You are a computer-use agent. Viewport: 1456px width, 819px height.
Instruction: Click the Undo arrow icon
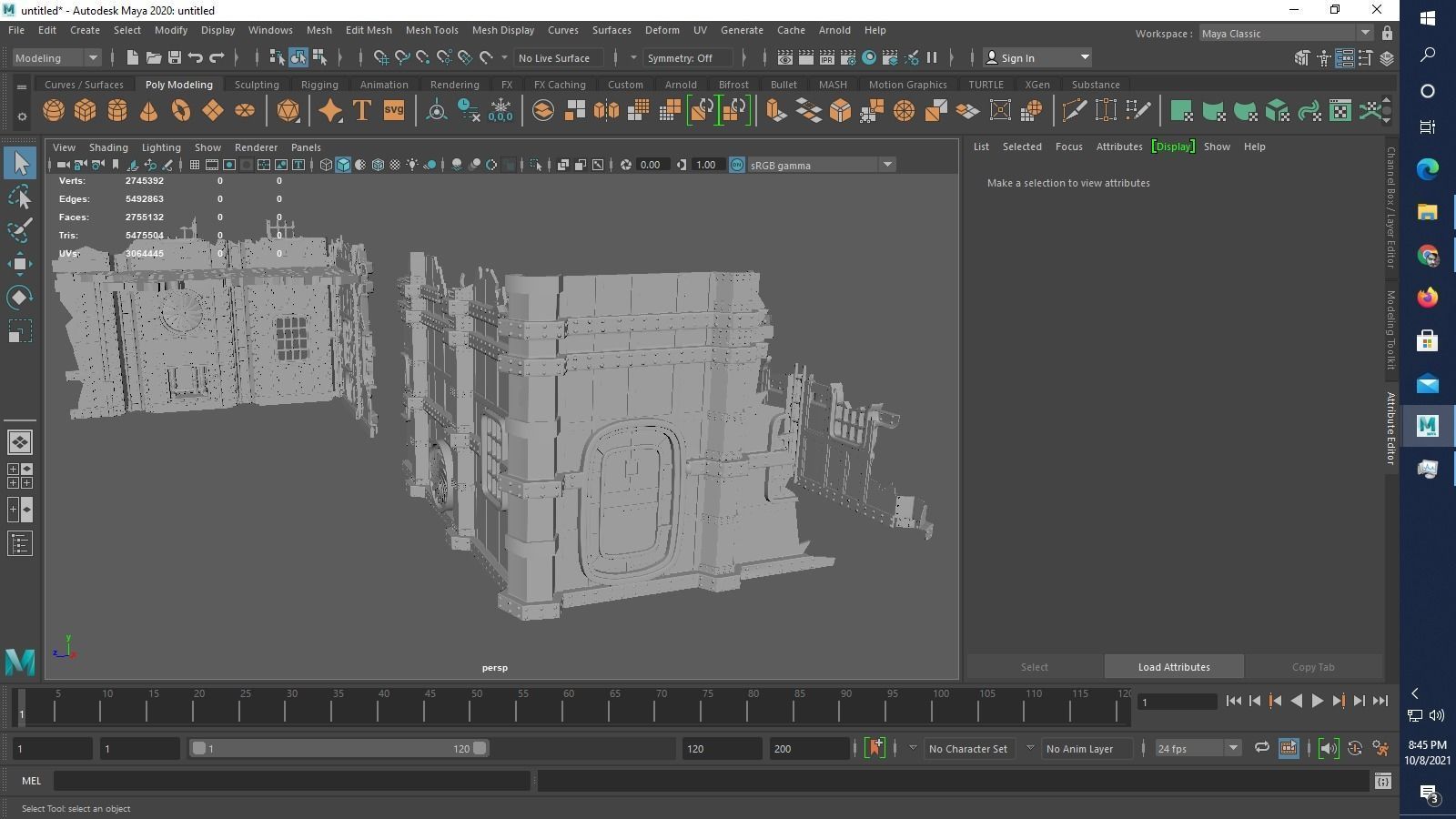(x=196, y=57)
